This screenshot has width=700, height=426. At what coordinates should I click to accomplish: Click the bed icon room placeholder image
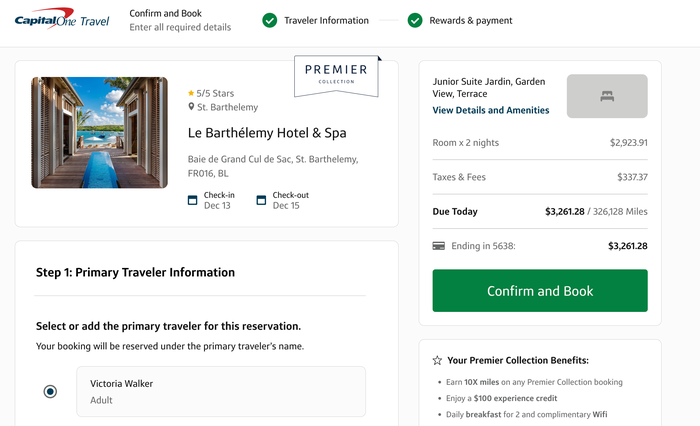coord(607,96)
